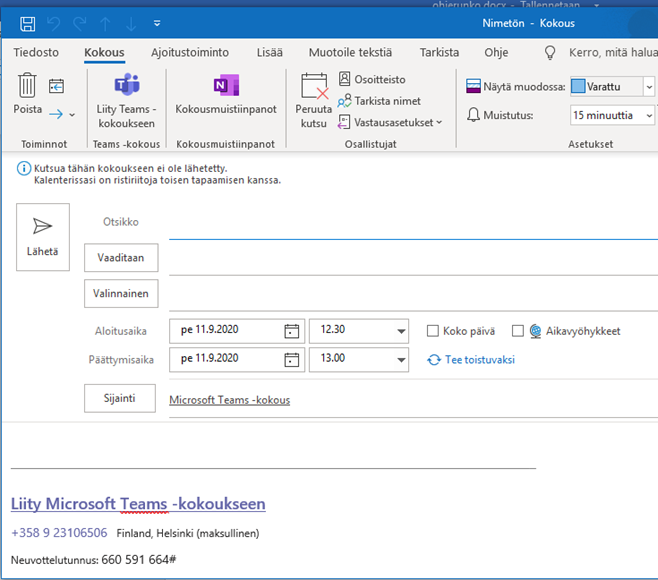
Task: Open the Varattu show-as dropdown
Action: point(649,87)
